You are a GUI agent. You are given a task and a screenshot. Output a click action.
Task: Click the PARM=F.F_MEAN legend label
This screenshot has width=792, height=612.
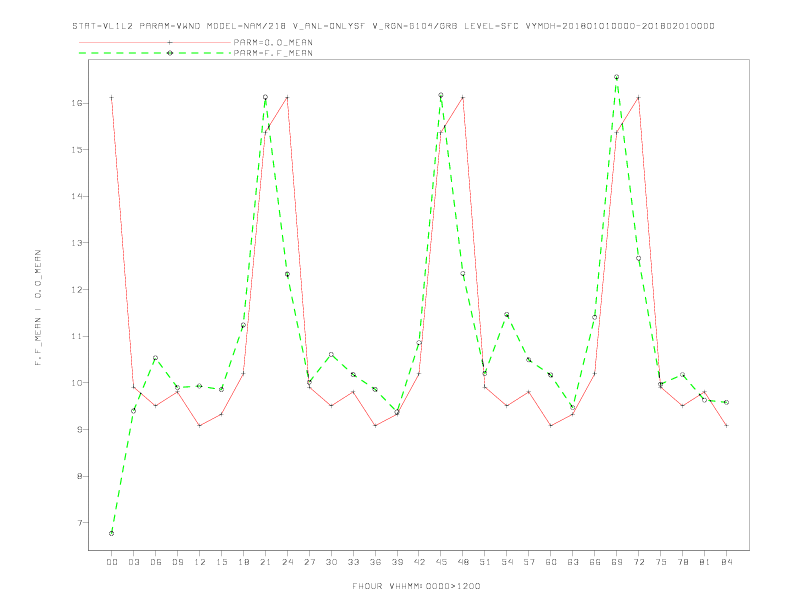[x=273, y=53]
